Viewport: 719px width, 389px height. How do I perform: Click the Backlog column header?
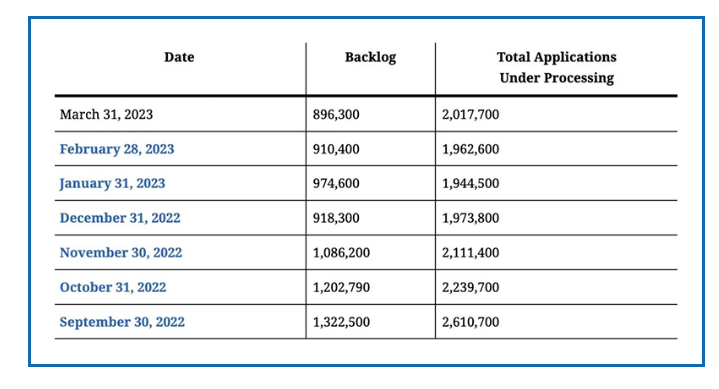(x=371, y=57)
